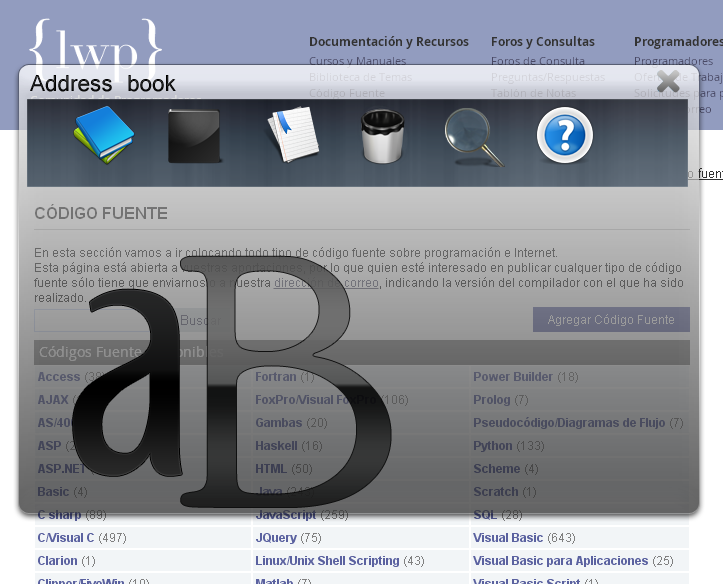Viewport: 723px width, 584px height.
Task: Open the C/Visual C category link
Action: pos(65,538)
